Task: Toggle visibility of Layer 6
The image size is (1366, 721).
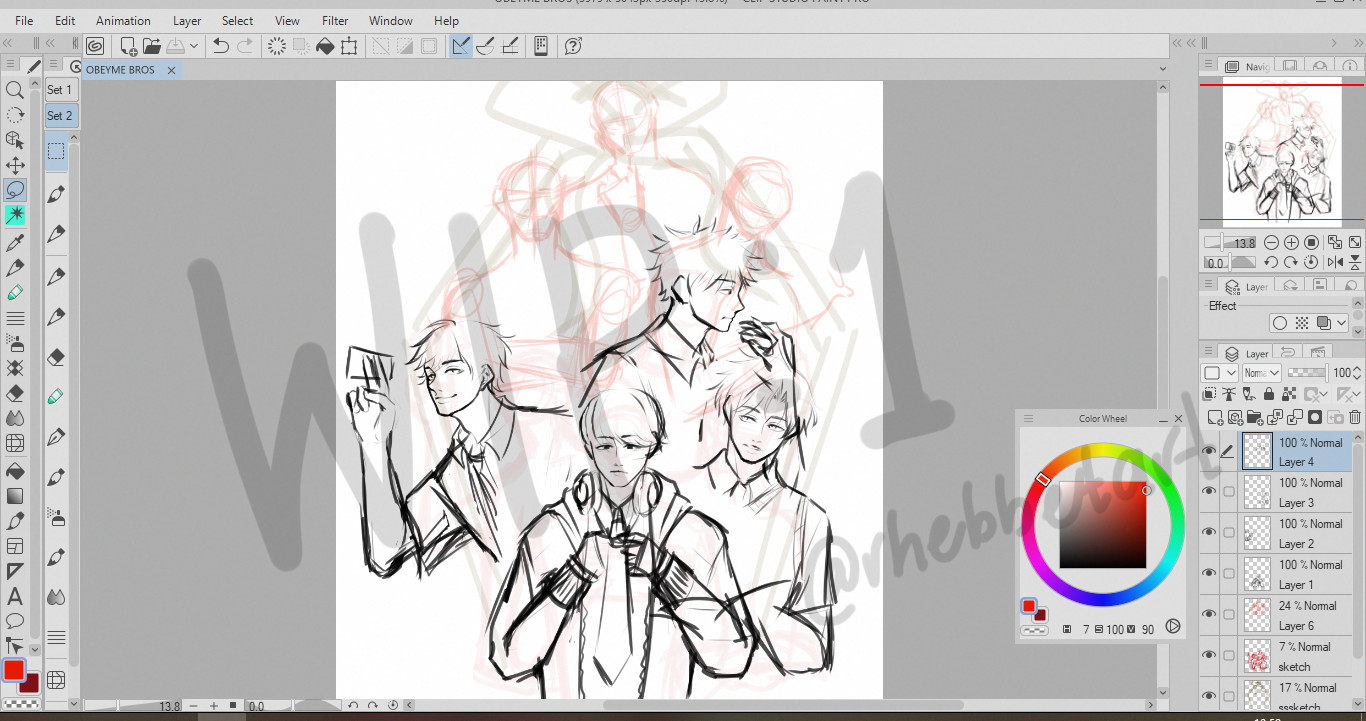Action: coord(1209,615)
